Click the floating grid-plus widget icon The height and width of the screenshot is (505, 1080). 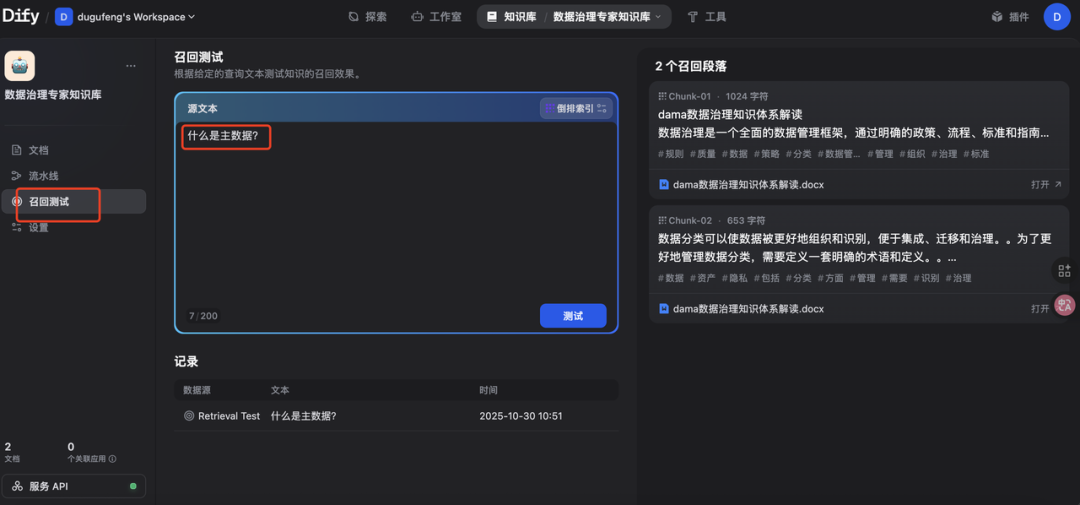click(x=1065, y=271)
